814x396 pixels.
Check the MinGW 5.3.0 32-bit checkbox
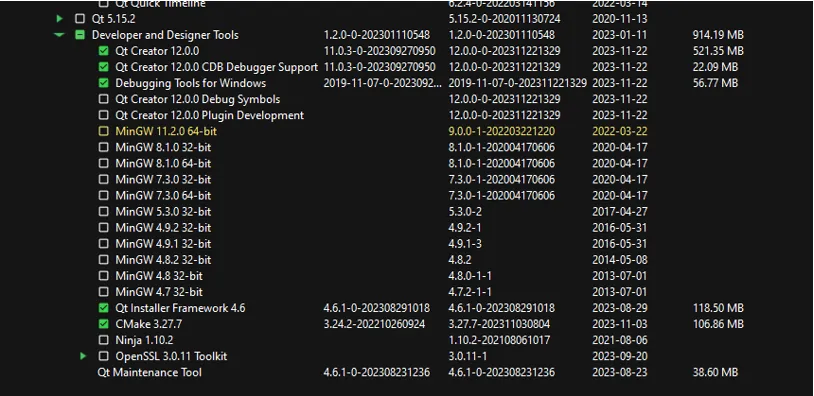pos(104,212)
